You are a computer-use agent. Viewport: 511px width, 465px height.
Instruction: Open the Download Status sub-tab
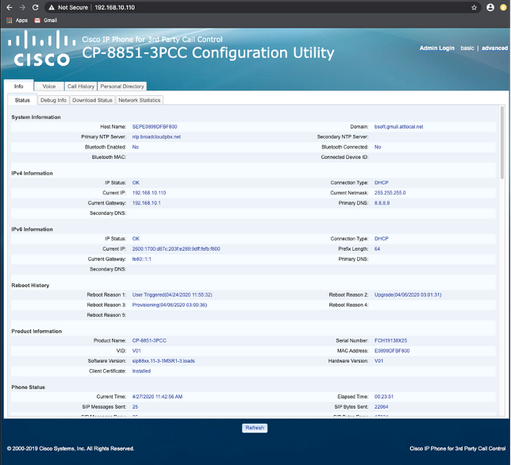(92, 100)
